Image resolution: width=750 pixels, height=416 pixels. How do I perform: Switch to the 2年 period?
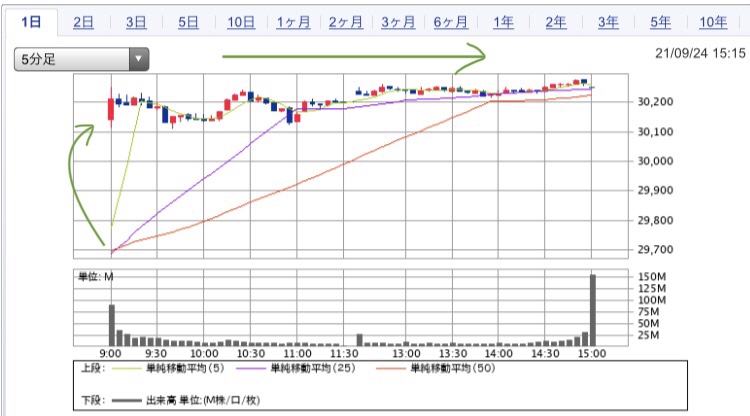pyautogui.click(x=556, y=22)
